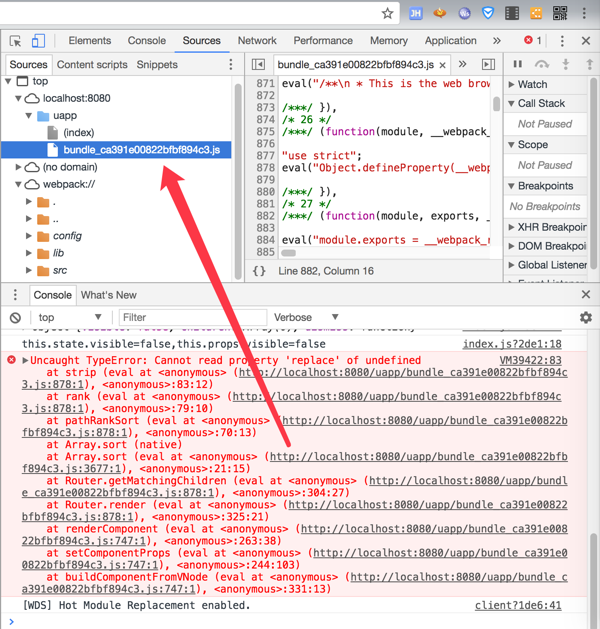Viewport: 600px width, 629px height.
Task: Open the film strip extension icon
Action: point(512,13)
